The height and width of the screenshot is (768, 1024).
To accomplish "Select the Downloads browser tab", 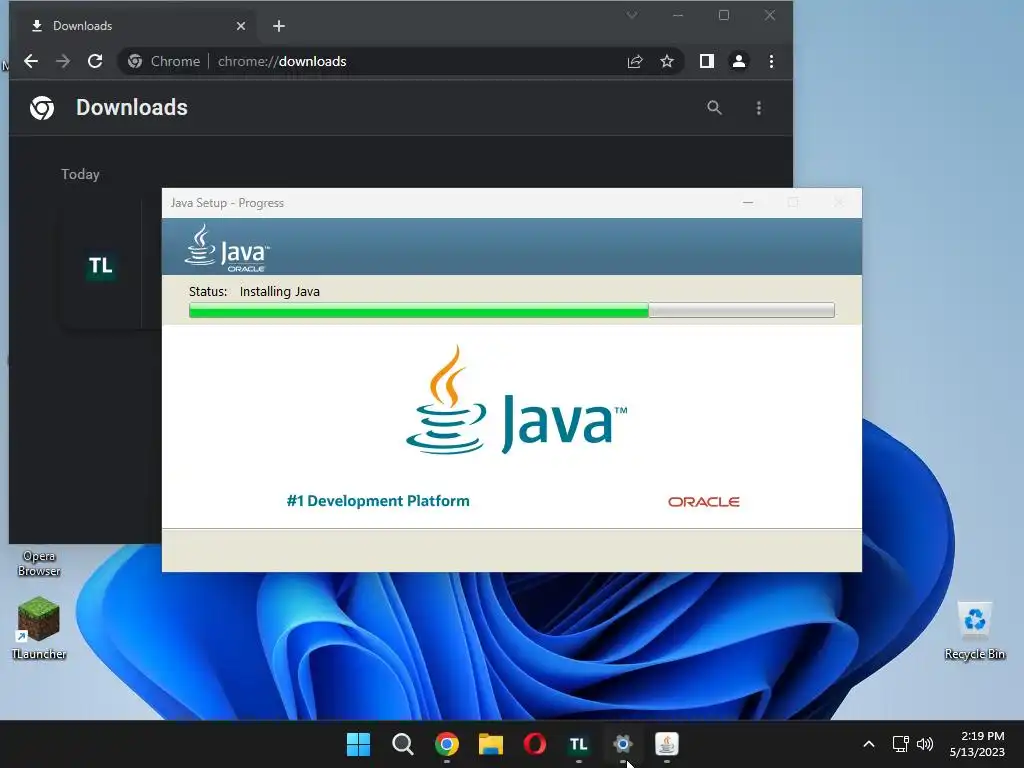I will click(x=135, y=26).
